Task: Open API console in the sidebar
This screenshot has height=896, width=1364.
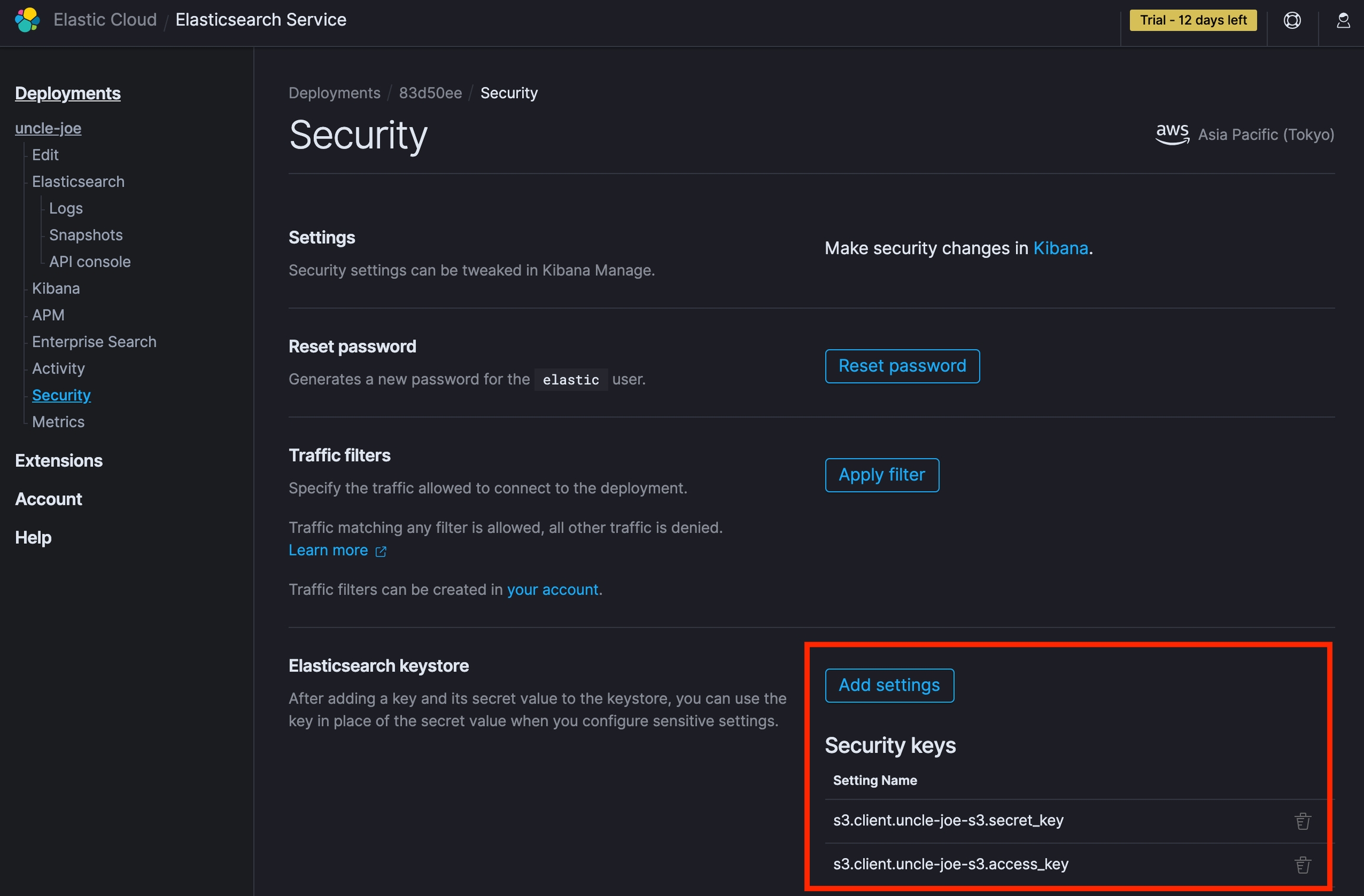Action: pos(90,262)
